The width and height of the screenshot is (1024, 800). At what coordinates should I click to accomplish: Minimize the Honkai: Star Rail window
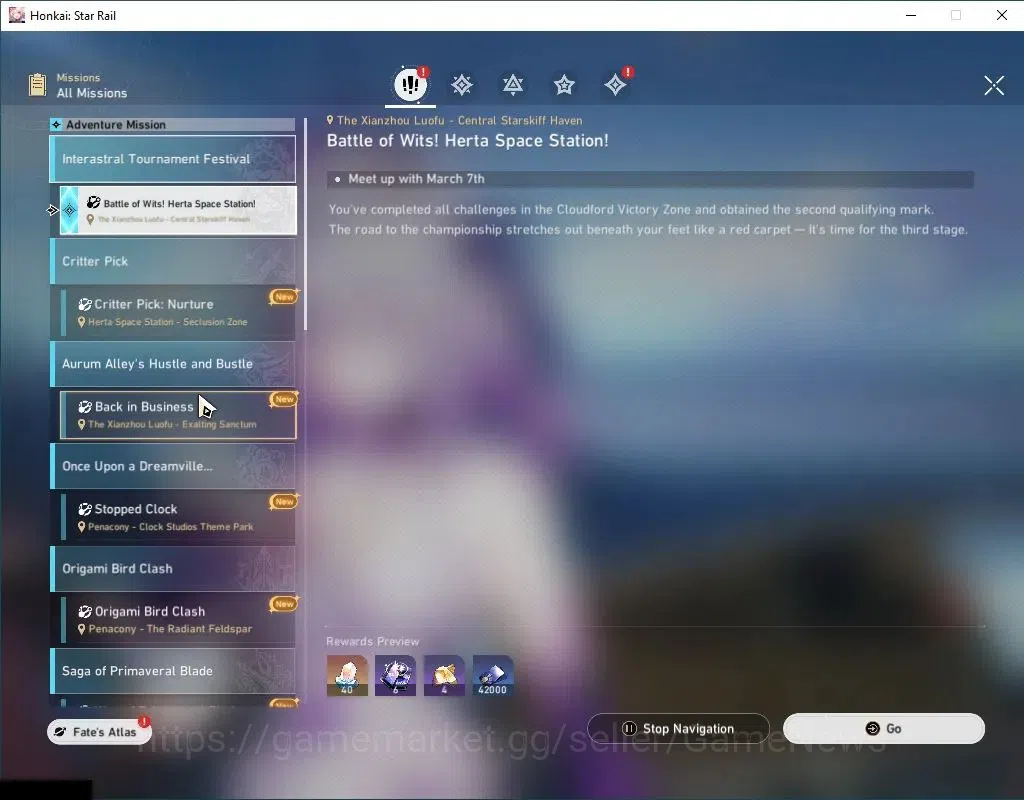911,15
